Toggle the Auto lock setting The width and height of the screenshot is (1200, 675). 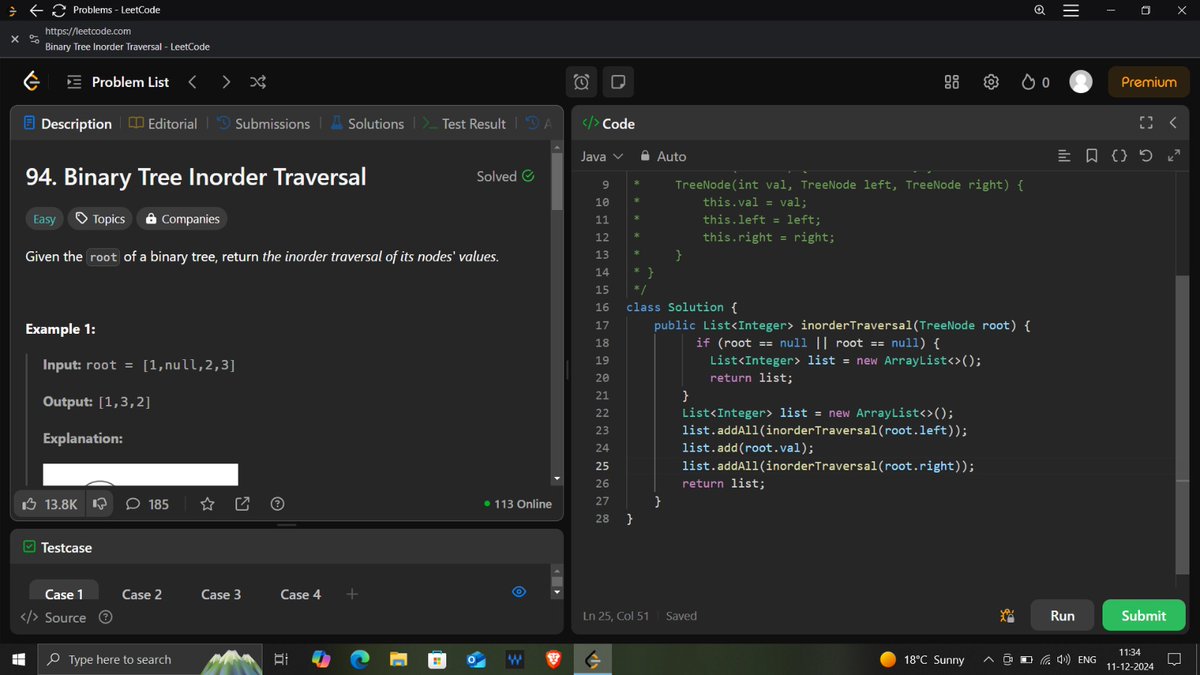click(x=663, y=156)
